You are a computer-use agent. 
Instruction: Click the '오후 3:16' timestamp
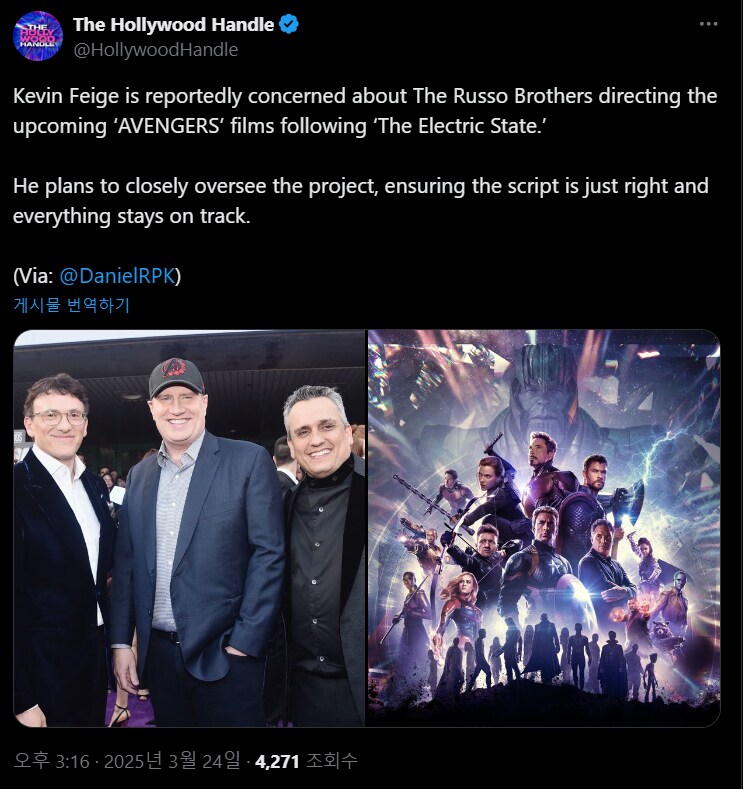click(x=51, y=761)
